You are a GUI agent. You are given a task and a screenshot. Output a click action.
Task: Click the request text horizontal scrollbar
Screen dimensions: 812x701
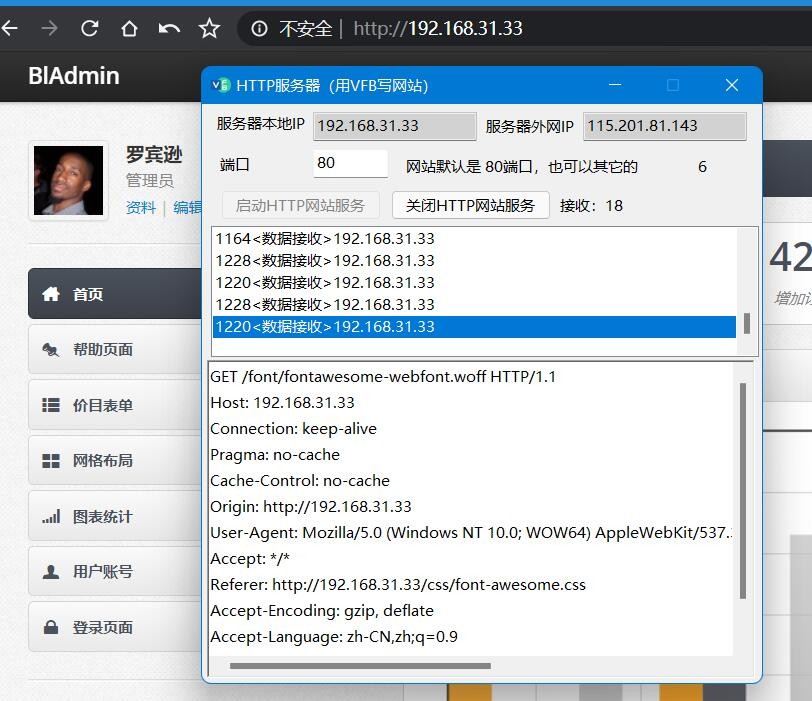point(360,665)
